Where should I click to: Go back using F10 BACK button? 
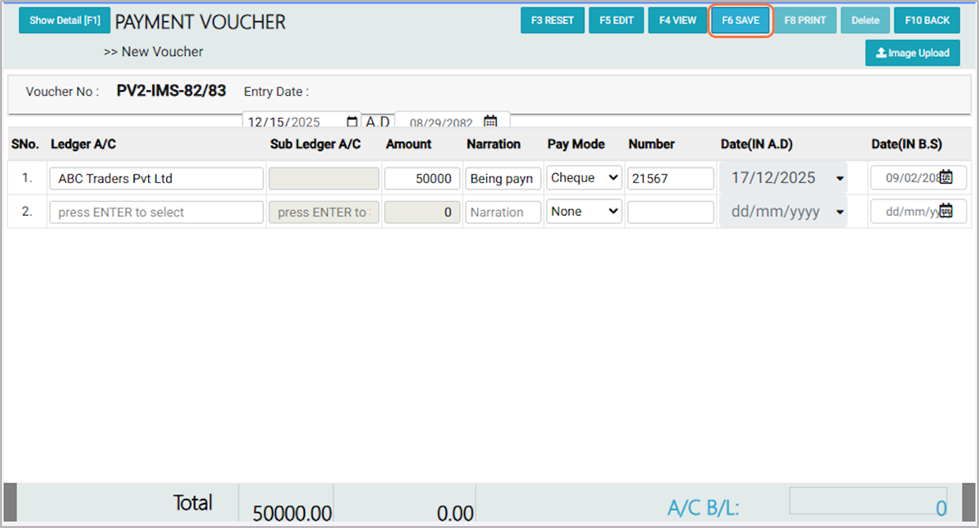pyautogui.click(x=926, y=20)
